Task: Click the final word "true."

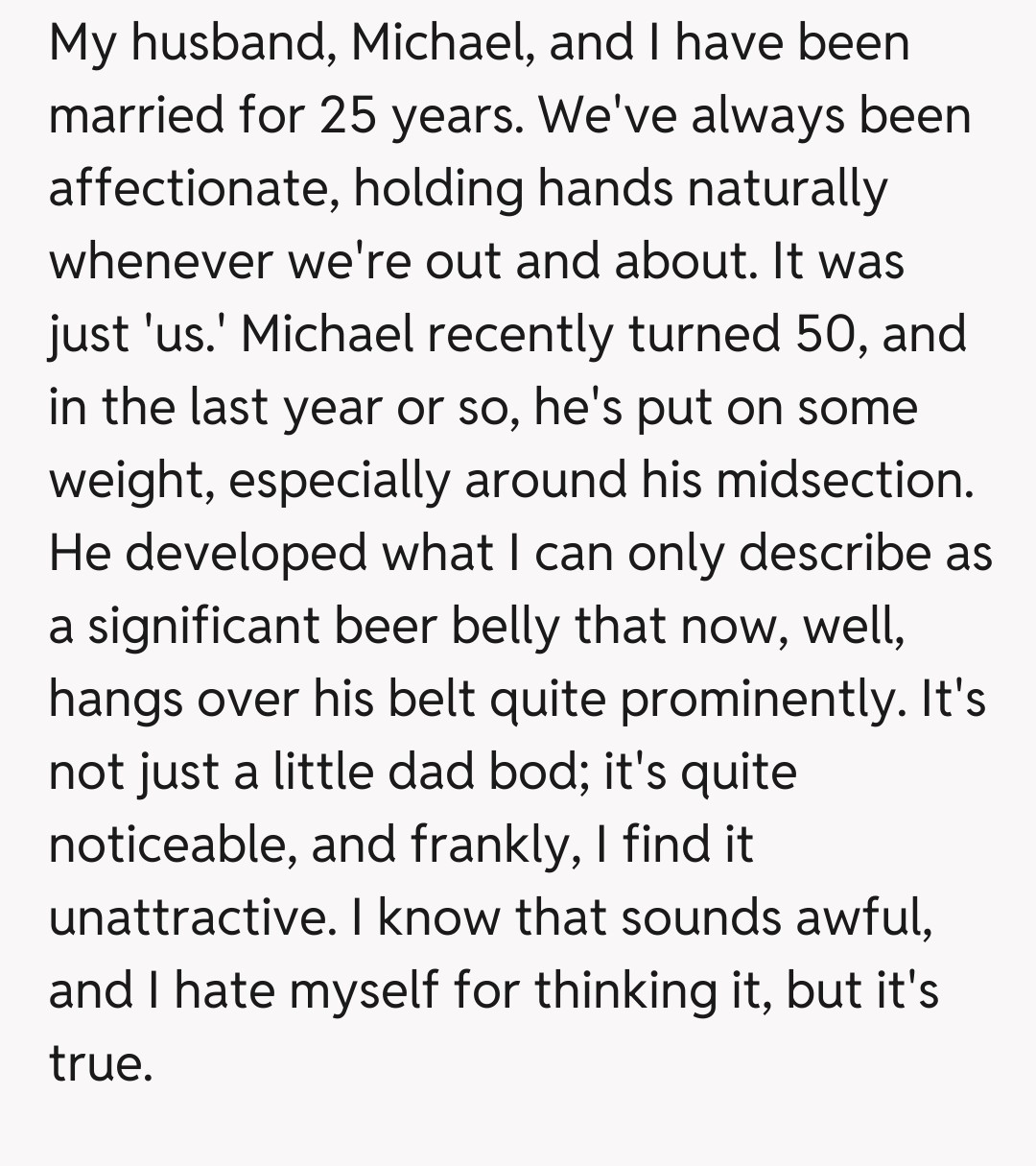Action: 101,1065
